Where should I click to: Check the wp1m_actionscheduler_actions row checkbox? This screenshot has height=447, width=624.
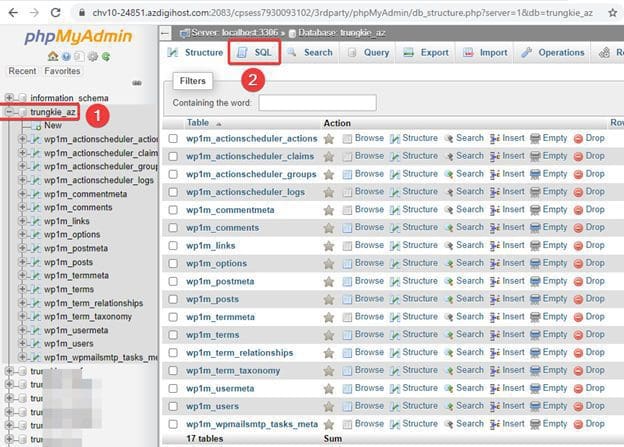pyautogui.click(x=173, y=139)
